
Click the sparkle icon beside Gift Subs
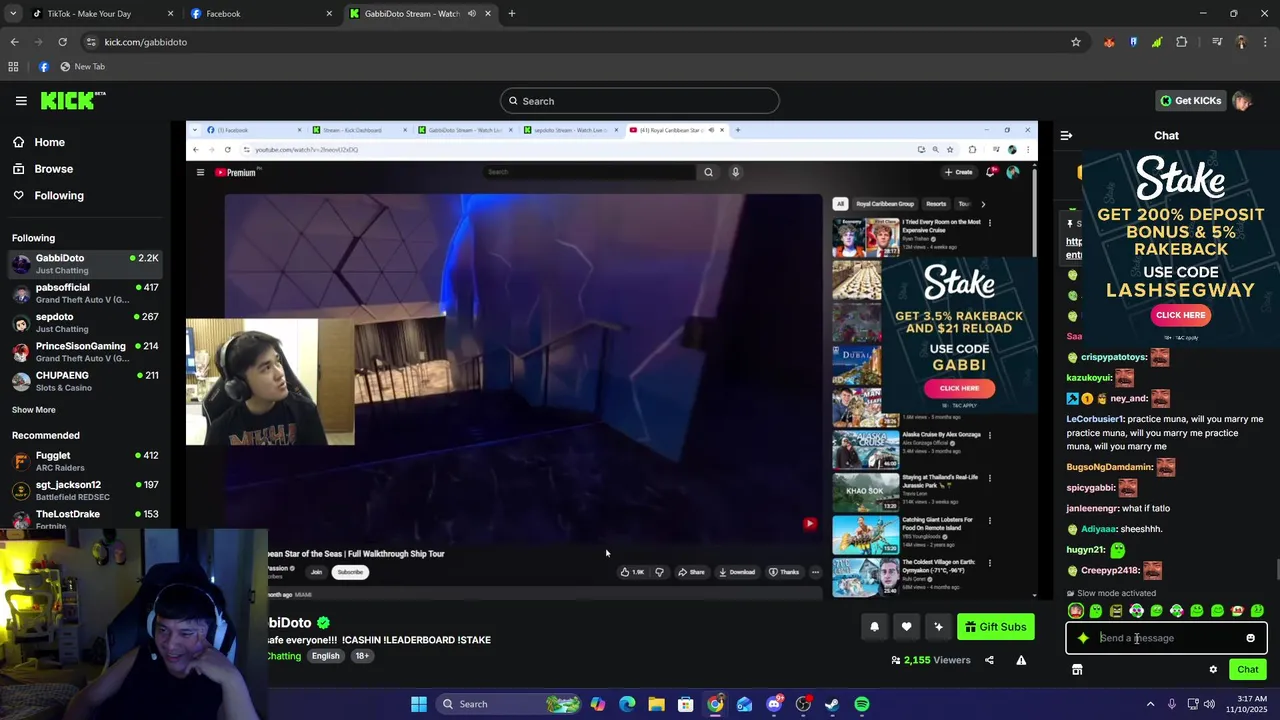pos(938,627)
